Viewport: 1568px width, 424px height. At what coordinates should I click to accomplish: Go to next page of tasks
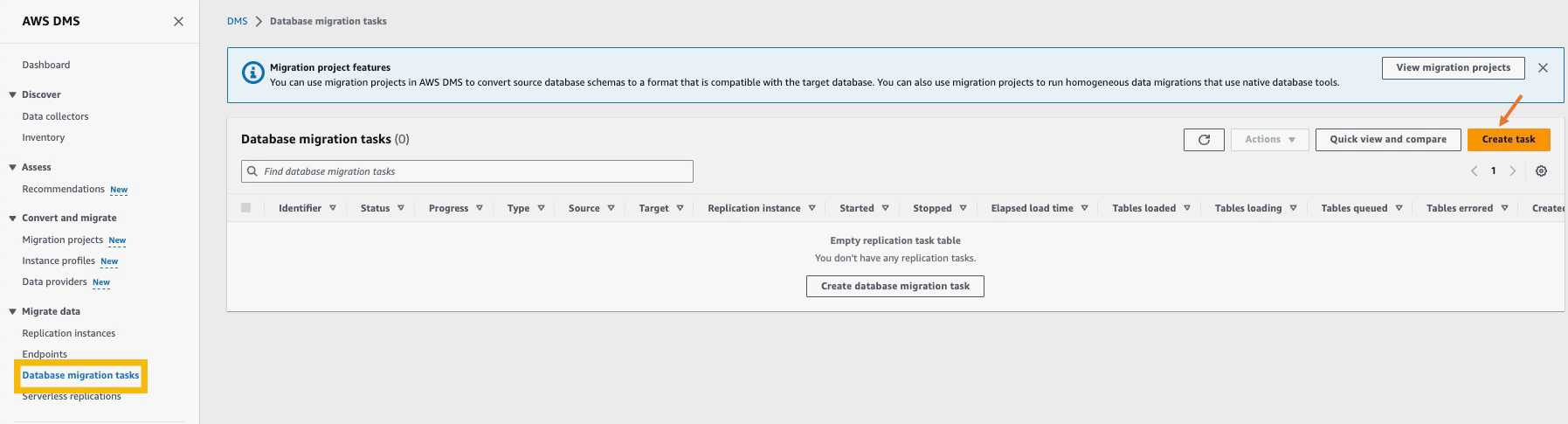[1513, 171]
